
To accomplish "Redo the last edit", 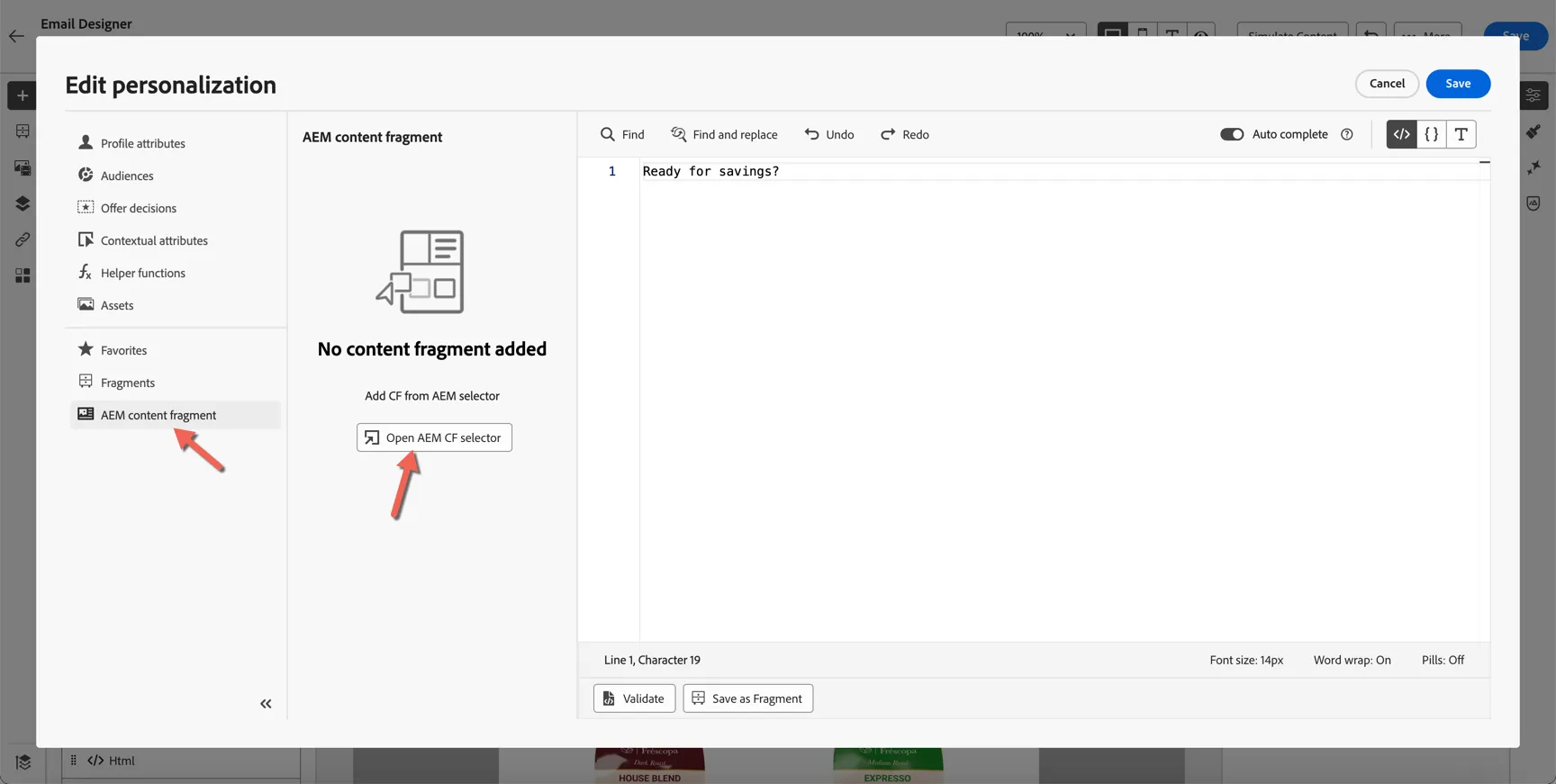I will click(905, 134).
